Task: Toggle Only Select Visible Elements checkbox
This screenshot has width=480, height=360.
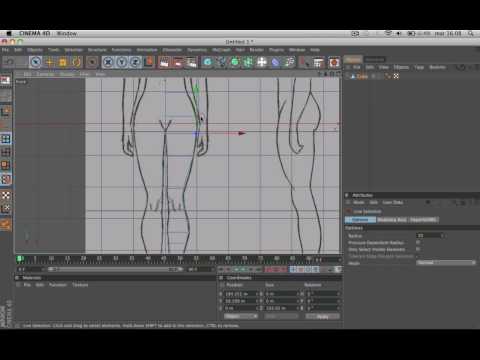Action: 418,249
